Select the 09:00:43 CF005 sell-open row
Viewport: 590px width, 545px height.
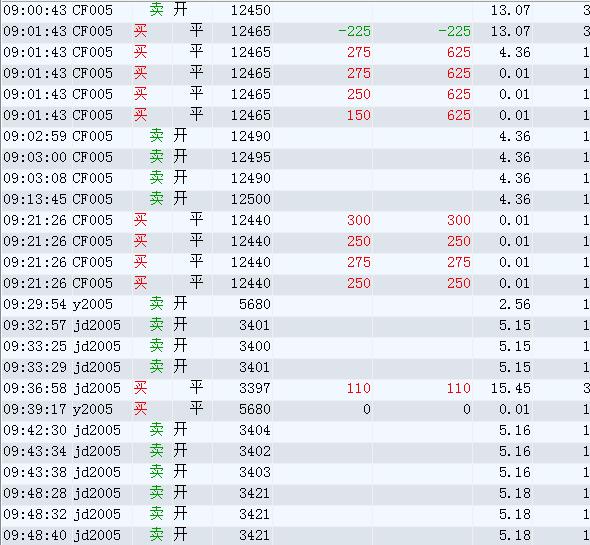tap(295, 10)
